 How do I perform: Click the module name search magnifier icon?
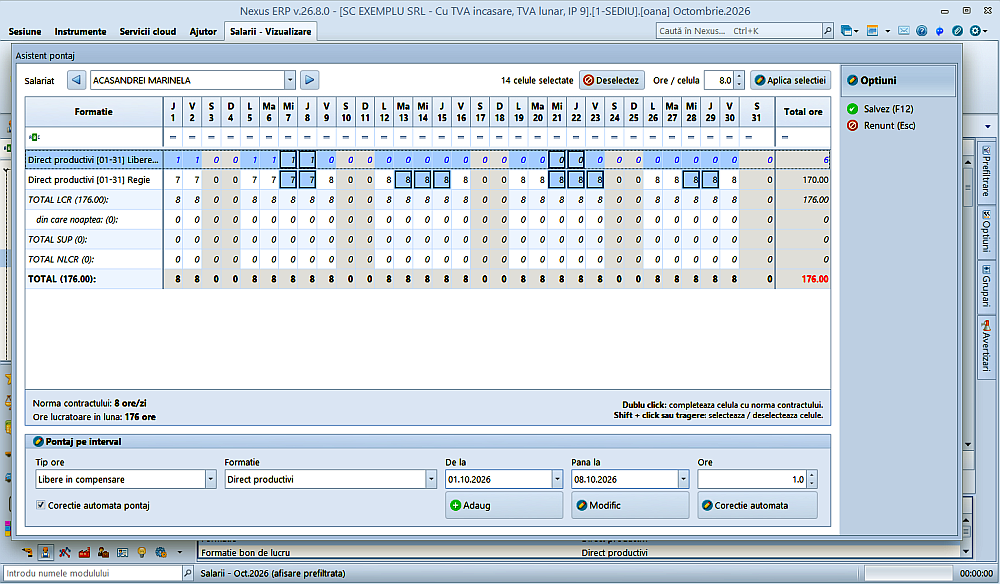click(x=188, y=573)
